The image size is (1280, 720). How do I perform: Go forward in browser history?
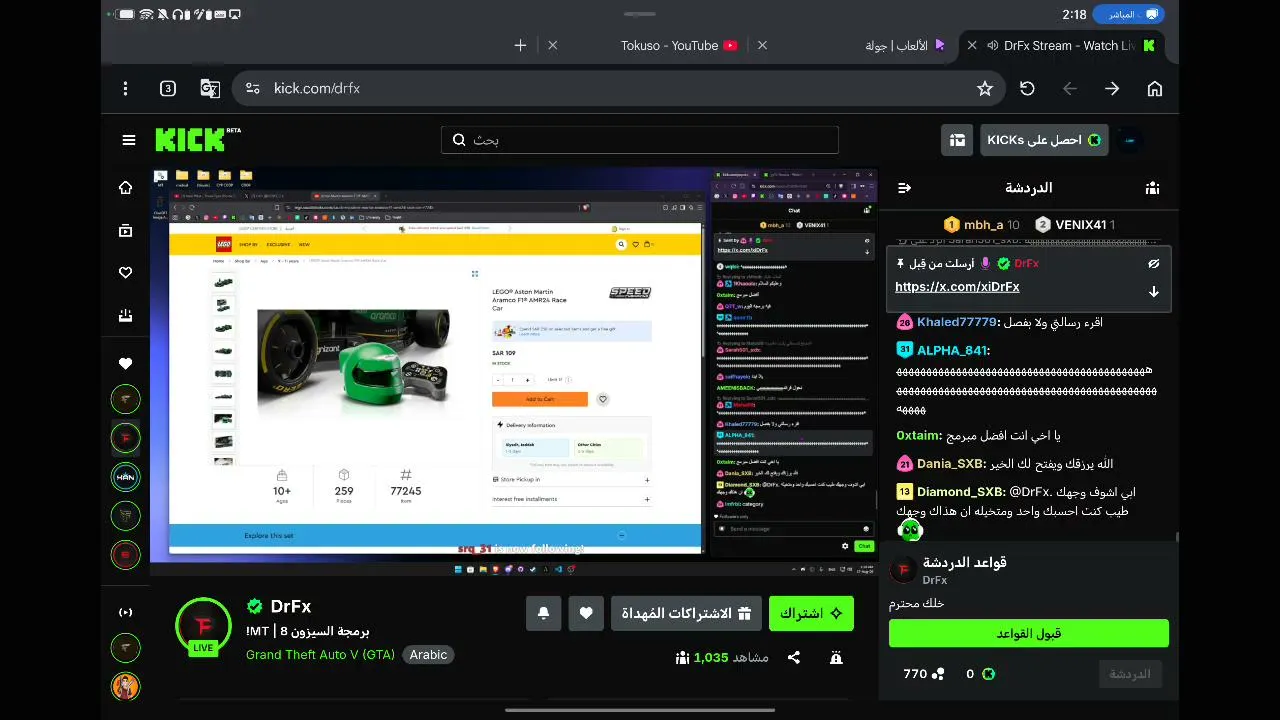pyautogui.click(x=1112, y=89)
